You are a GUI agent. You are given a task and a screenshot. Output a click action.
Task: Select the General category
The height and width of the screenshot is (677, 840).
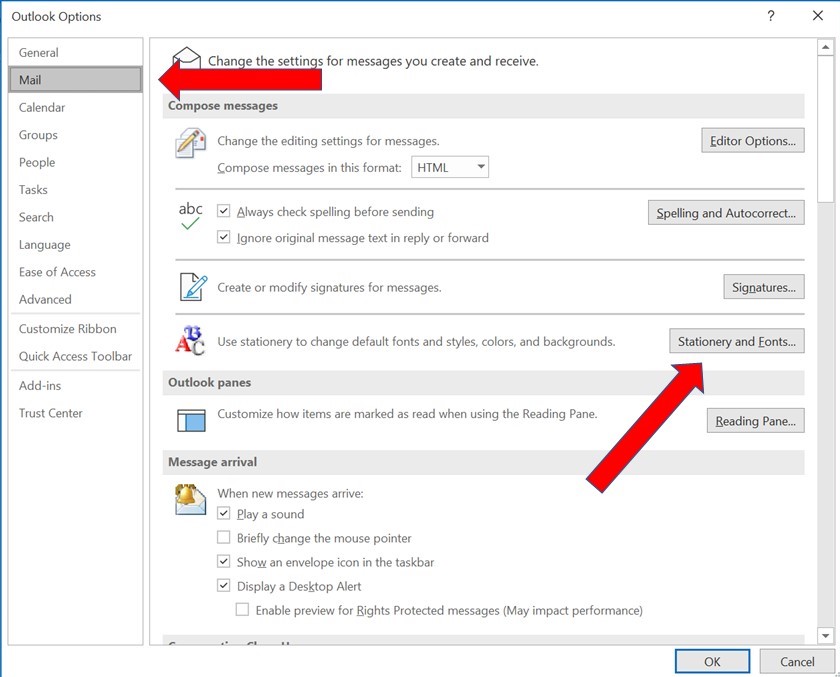pos(76,52)
